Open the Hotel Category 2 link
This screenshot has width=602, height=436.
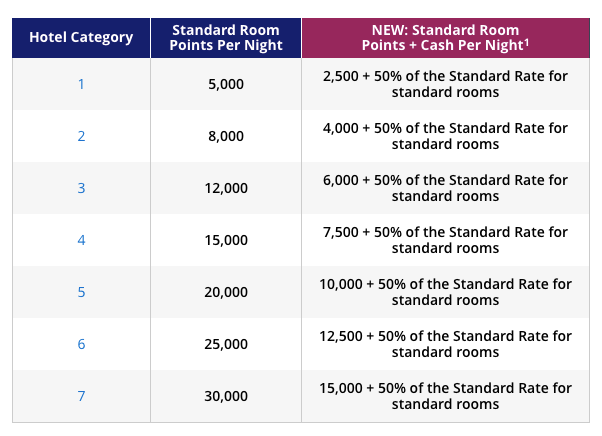click(x=81, y=136)
